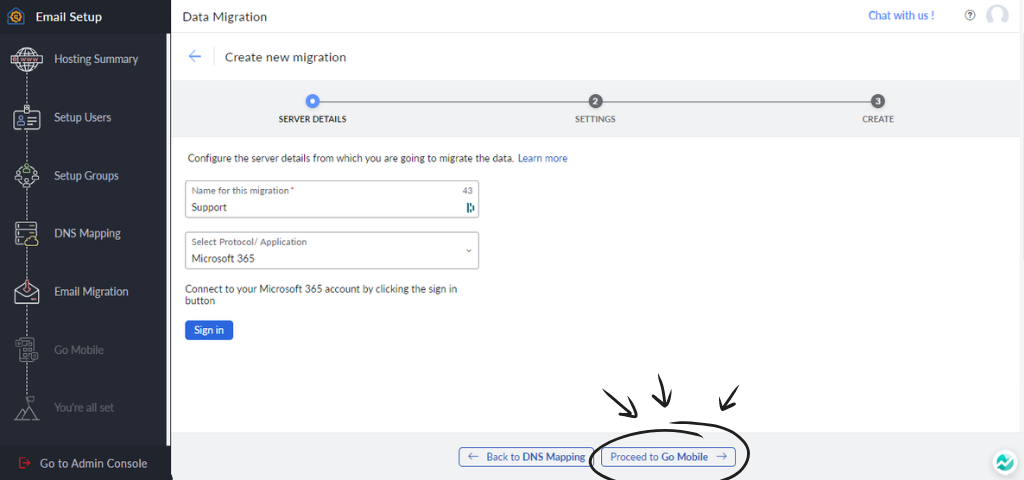Screen dimensions: 1024x480
Task: Focus the Name for this migration field
Action: pos(320,207)
